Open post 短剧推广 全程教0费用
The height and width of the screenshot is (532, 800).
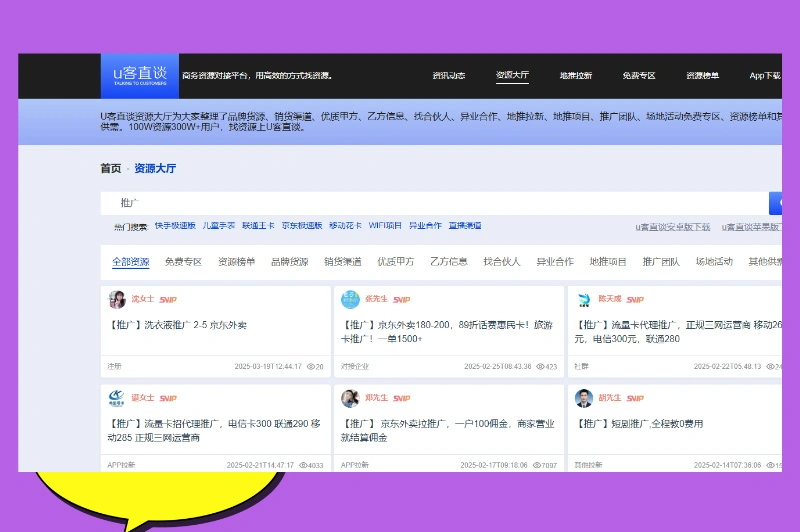(640, 424)
